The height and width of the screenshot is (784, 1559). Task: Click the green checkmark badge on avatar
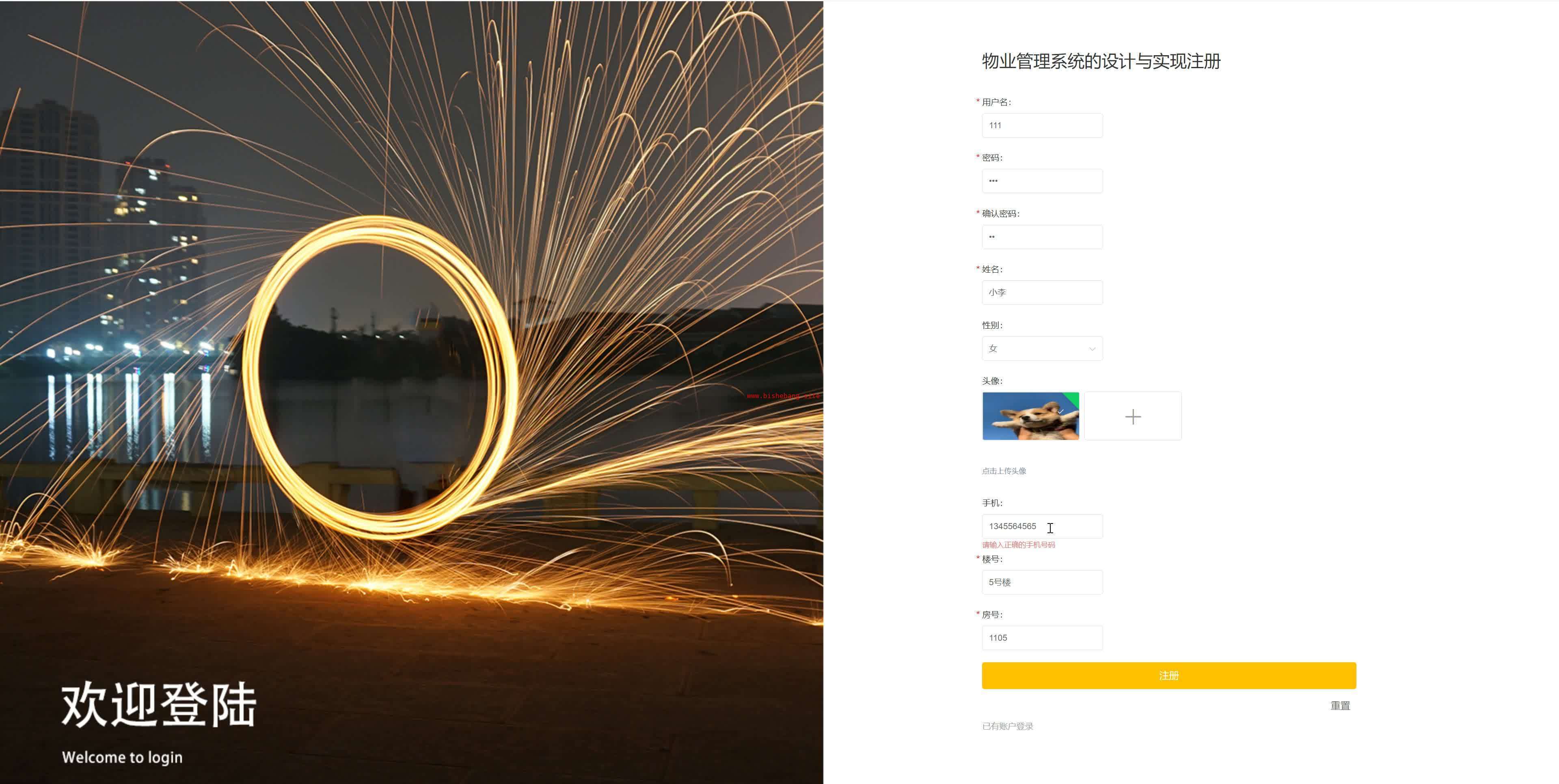[1071, 401]
